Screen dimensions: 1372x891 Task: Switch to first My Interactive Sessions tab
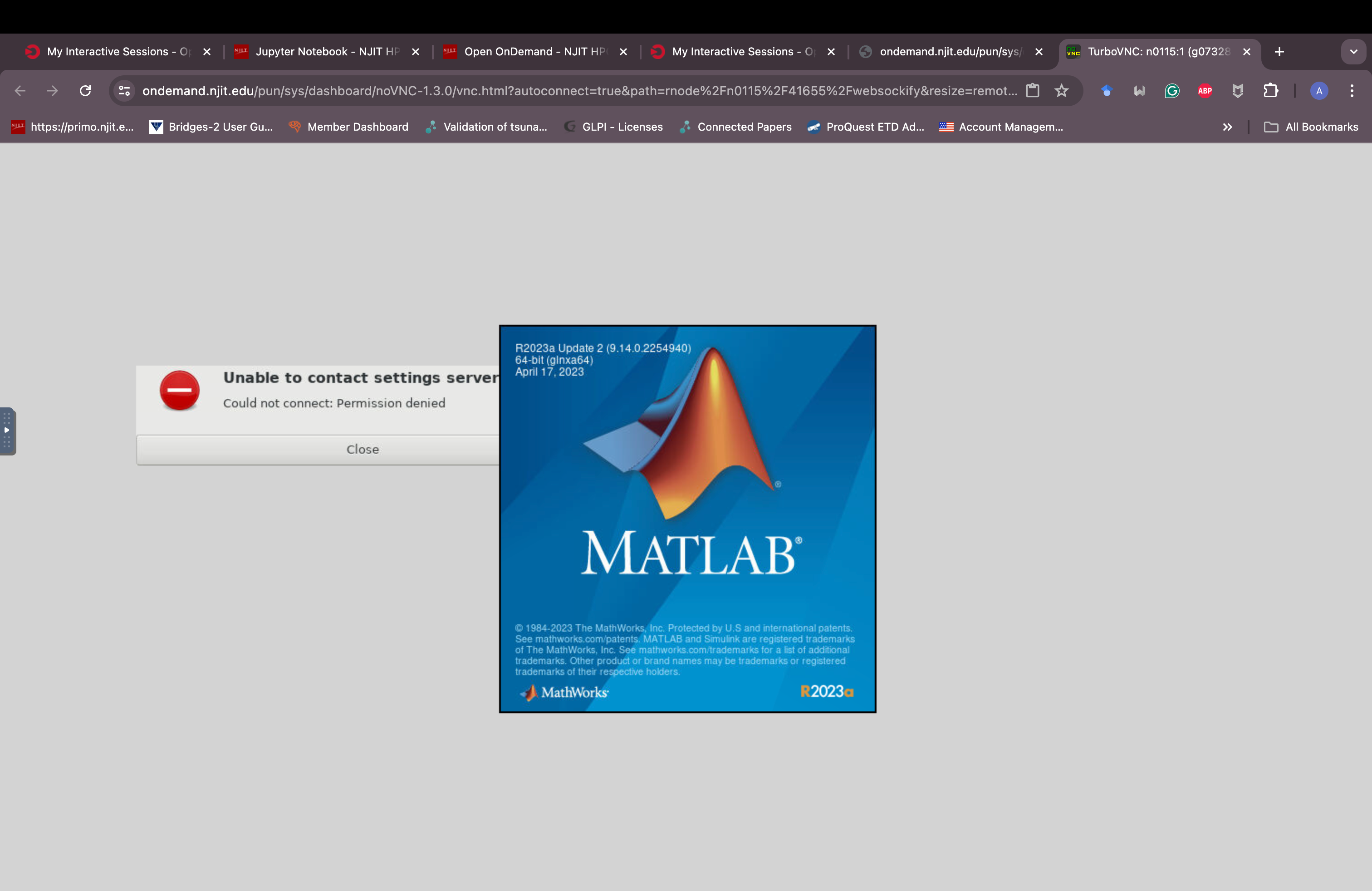point(118,52)
